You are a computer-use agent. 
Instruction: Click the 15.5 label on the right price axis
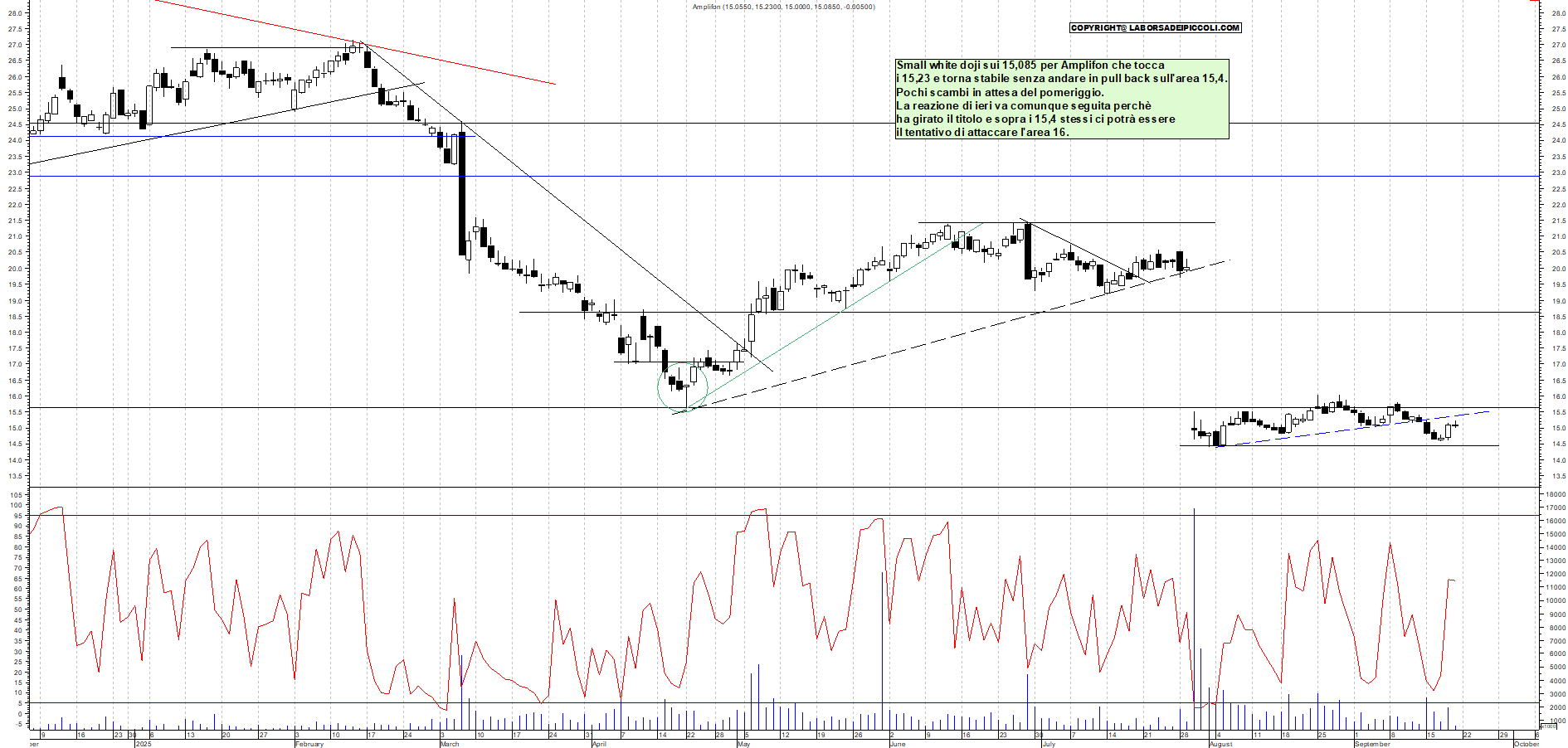pyautogui.click(x=1558, y=412)
